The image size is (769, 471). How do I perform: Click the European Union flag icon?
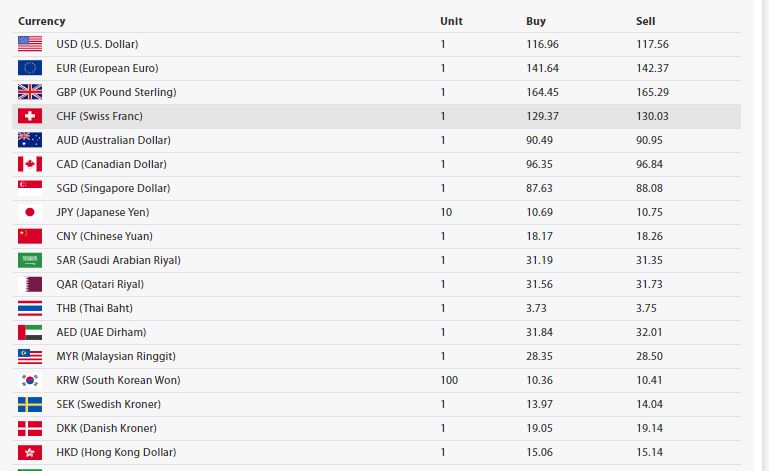[x=30, y=68]
